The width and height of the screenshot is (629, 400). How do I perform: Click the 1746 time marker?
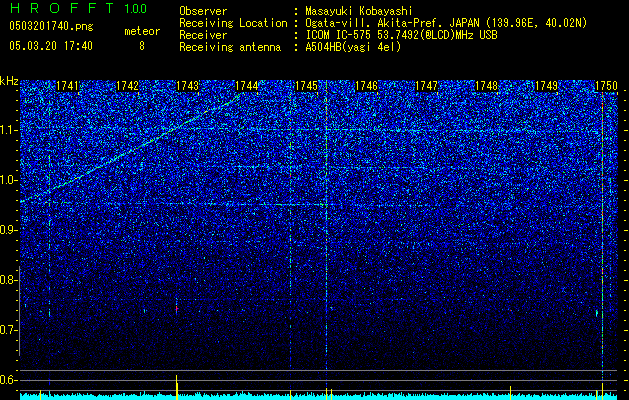click(367, 86)
